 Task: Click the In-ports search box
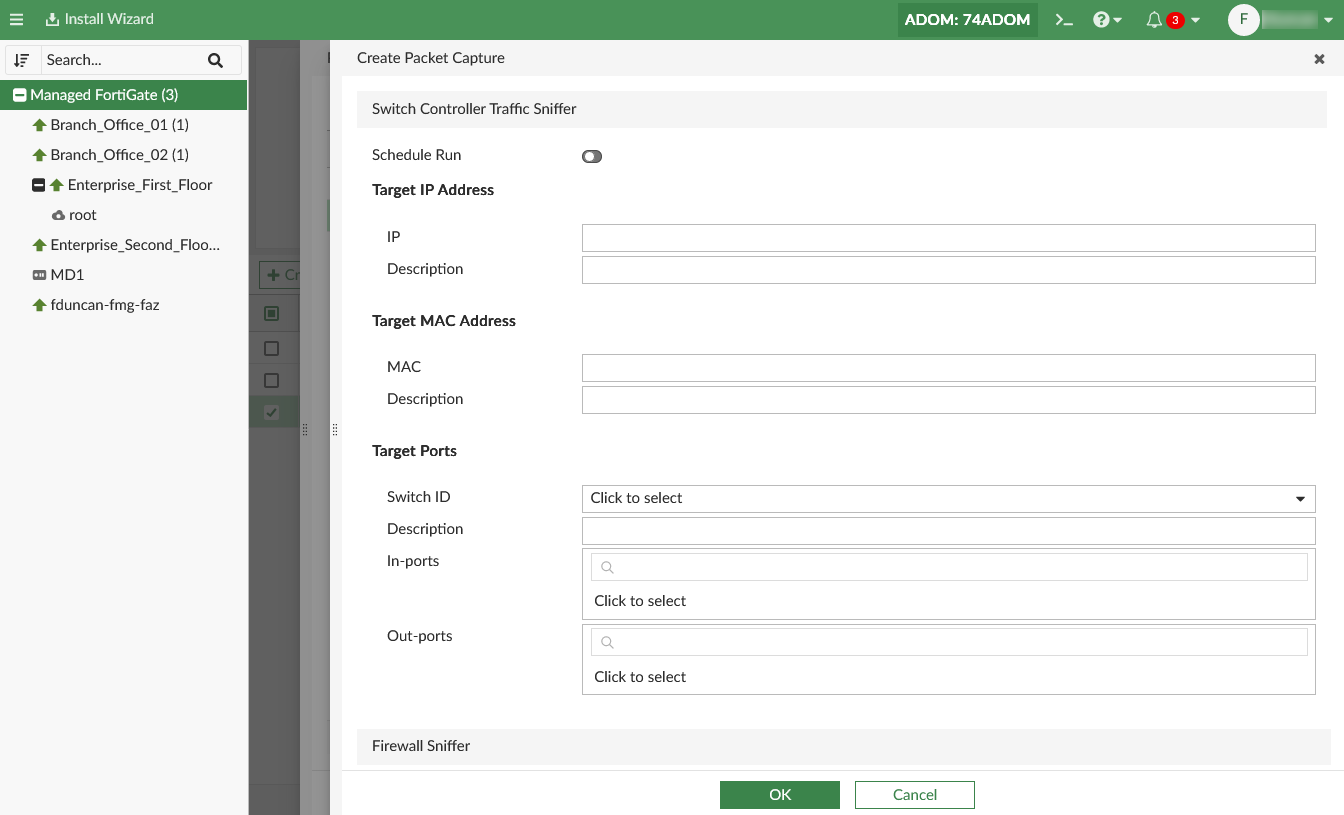(948, 567)
